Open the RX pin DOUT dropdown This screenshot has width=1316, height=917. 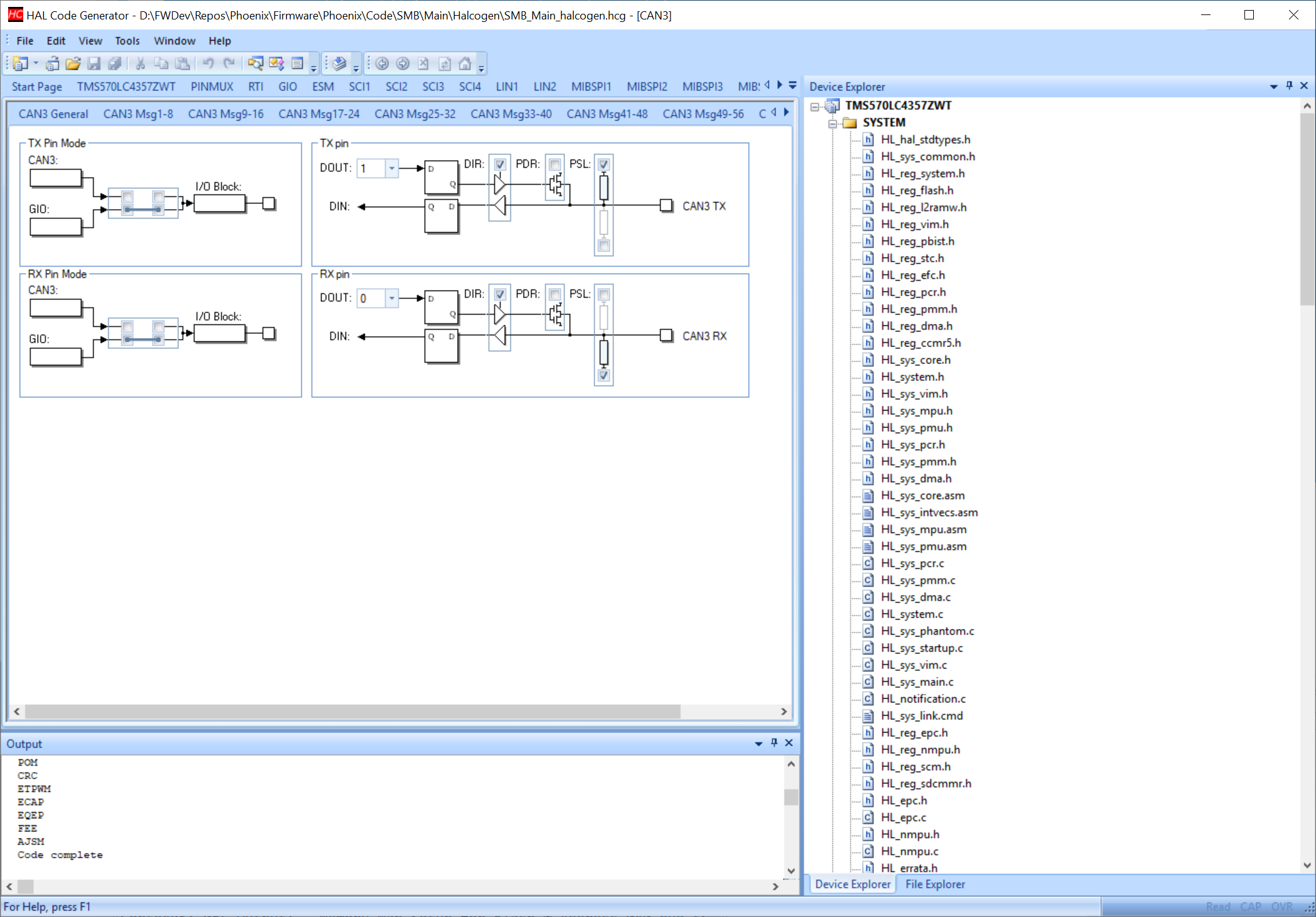click(392, 298)
